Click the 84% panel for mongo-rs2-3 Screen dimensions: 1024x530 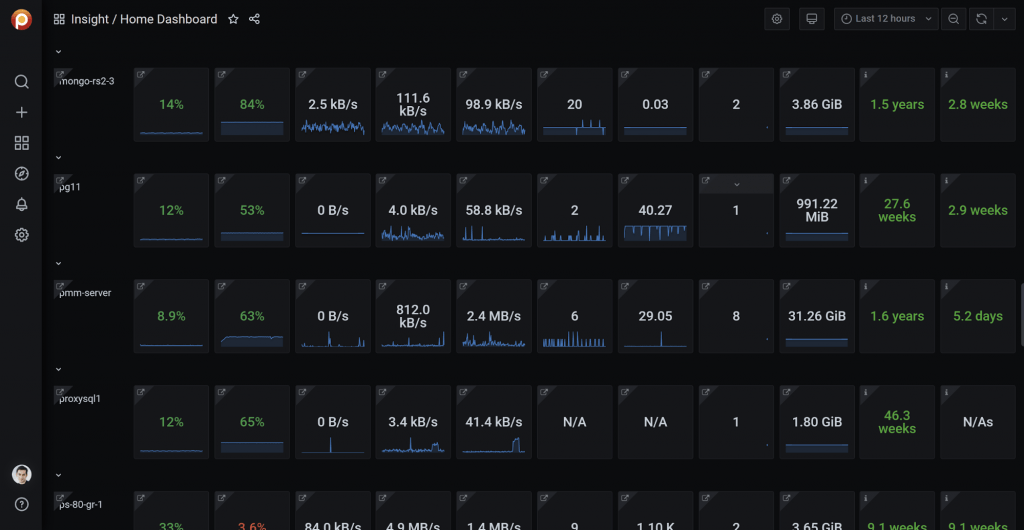point(252,104)
